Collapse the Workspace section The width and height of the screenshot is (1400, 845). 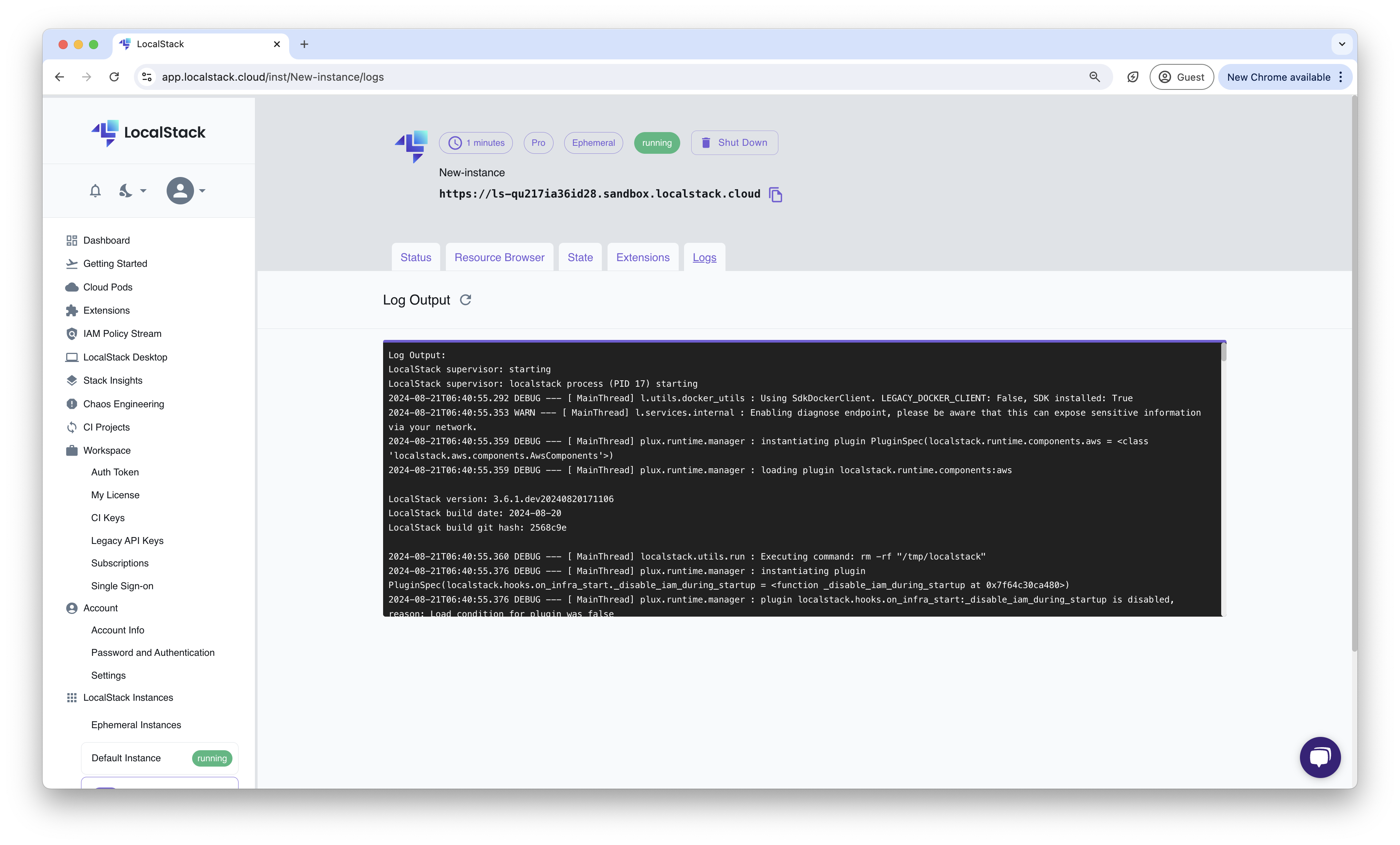tap(107, 450)
